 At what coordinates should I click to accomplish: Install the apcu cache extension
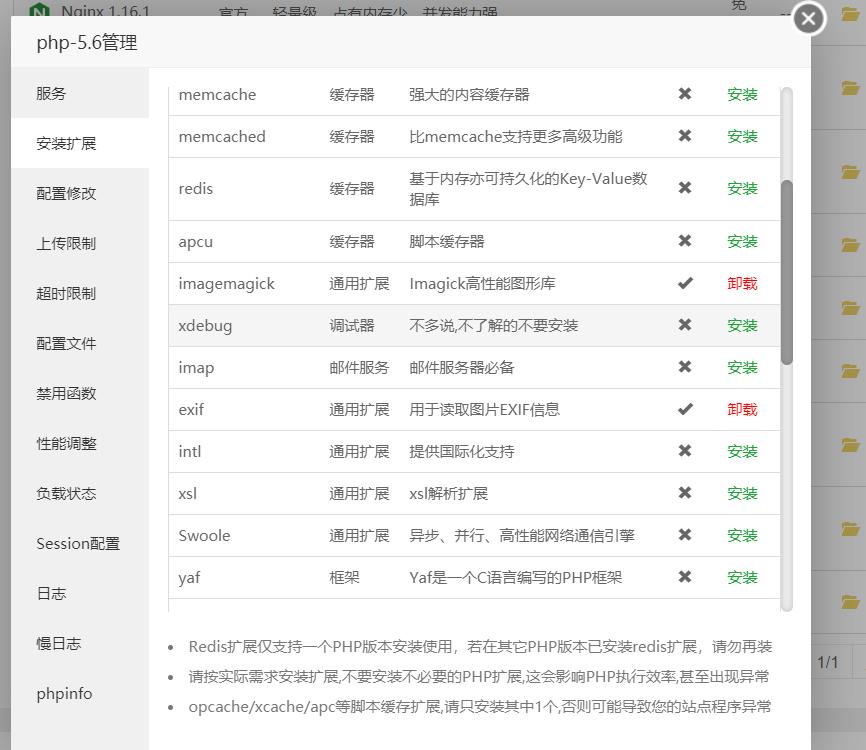pos(740,241)
